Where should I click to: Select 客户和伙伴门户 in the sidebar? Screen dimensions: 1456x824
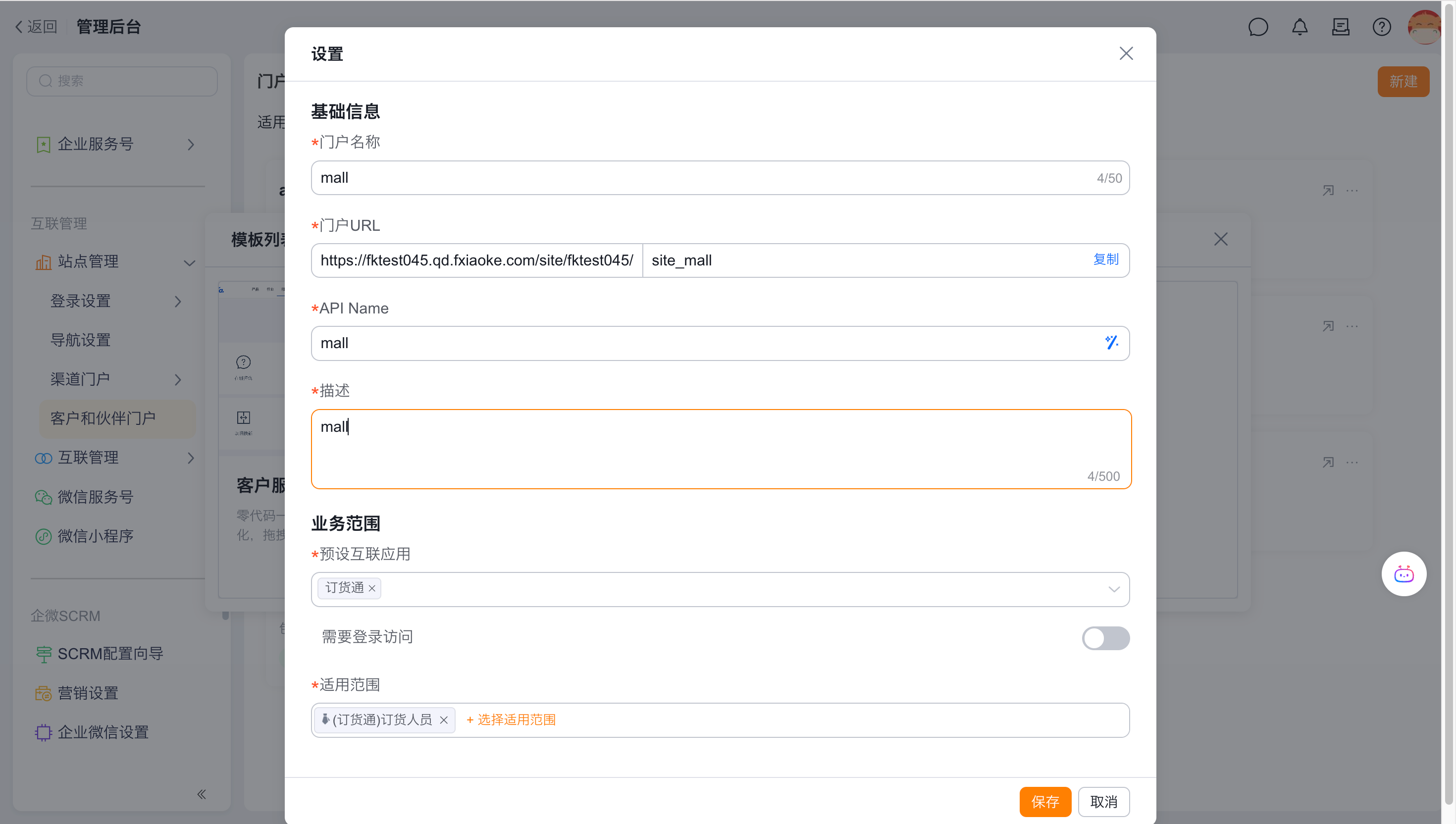[x=103, y=418]
